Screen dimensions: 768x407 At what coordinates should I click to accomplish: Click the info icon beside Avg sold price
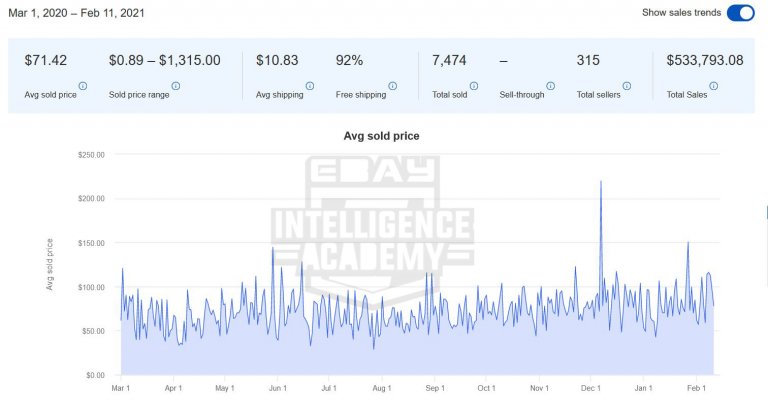point(82,86)
